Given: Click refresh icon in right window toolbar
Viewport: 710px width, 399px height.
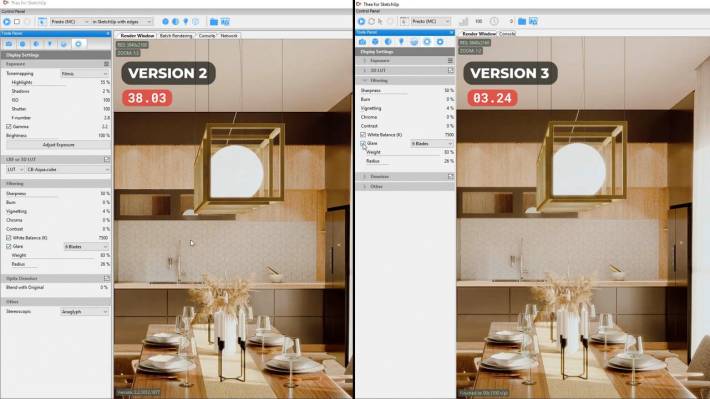Looking at the screenshot, I should click(371, 21).
